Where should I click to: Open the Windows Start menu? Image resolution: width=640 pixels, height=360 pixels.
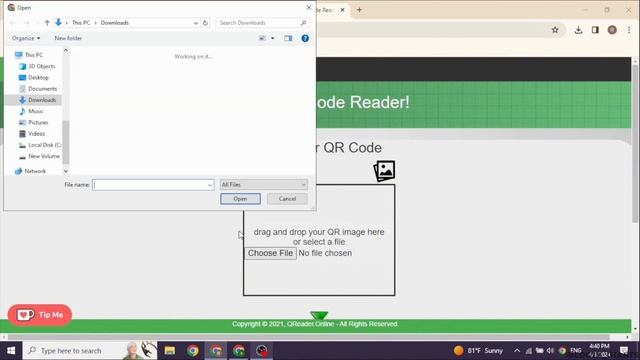[x=11, y=351]
